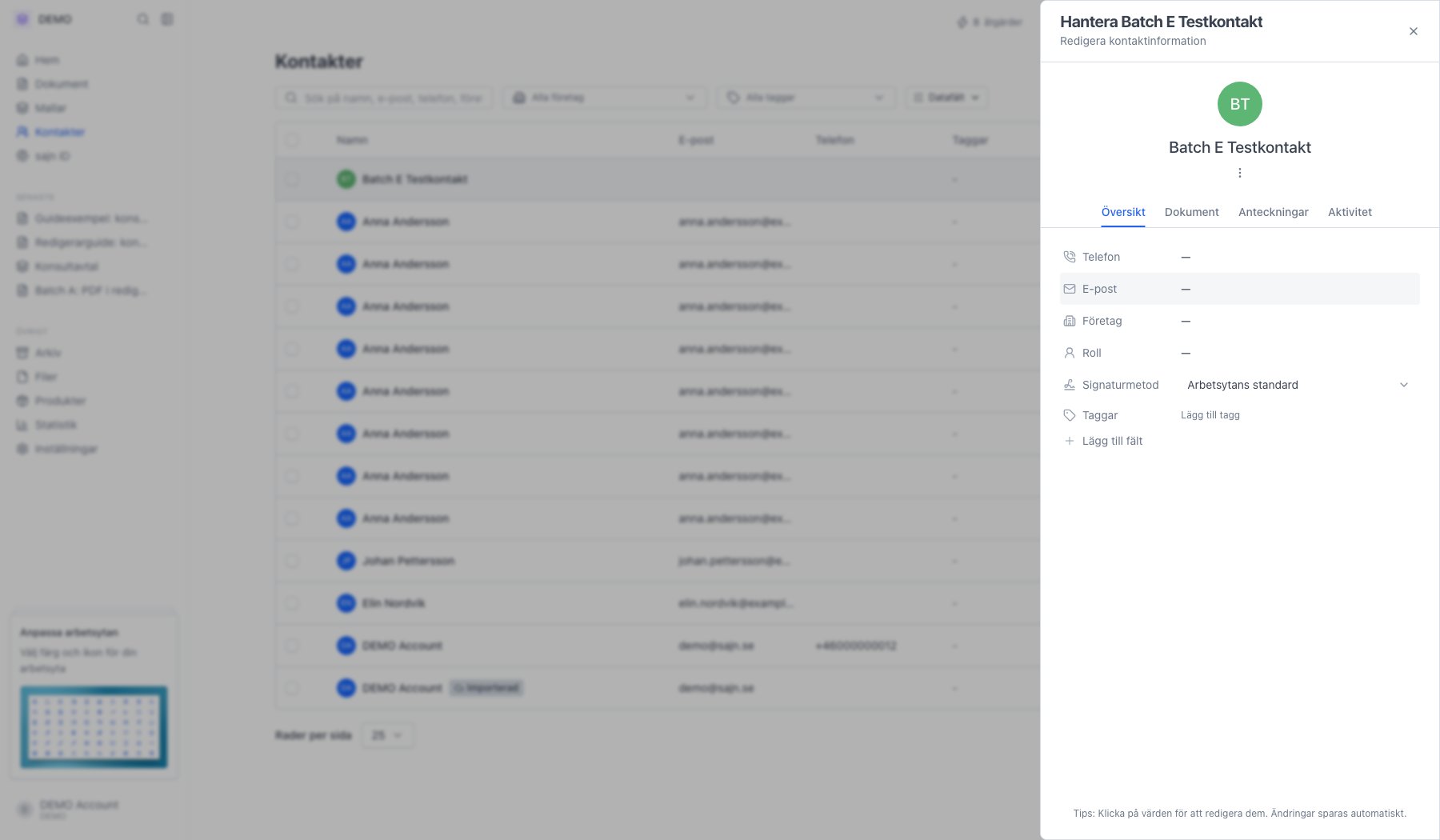Screen dimensions: 1440x840
Task: Select the Översikt tab
Action: tap(1122, 212)
